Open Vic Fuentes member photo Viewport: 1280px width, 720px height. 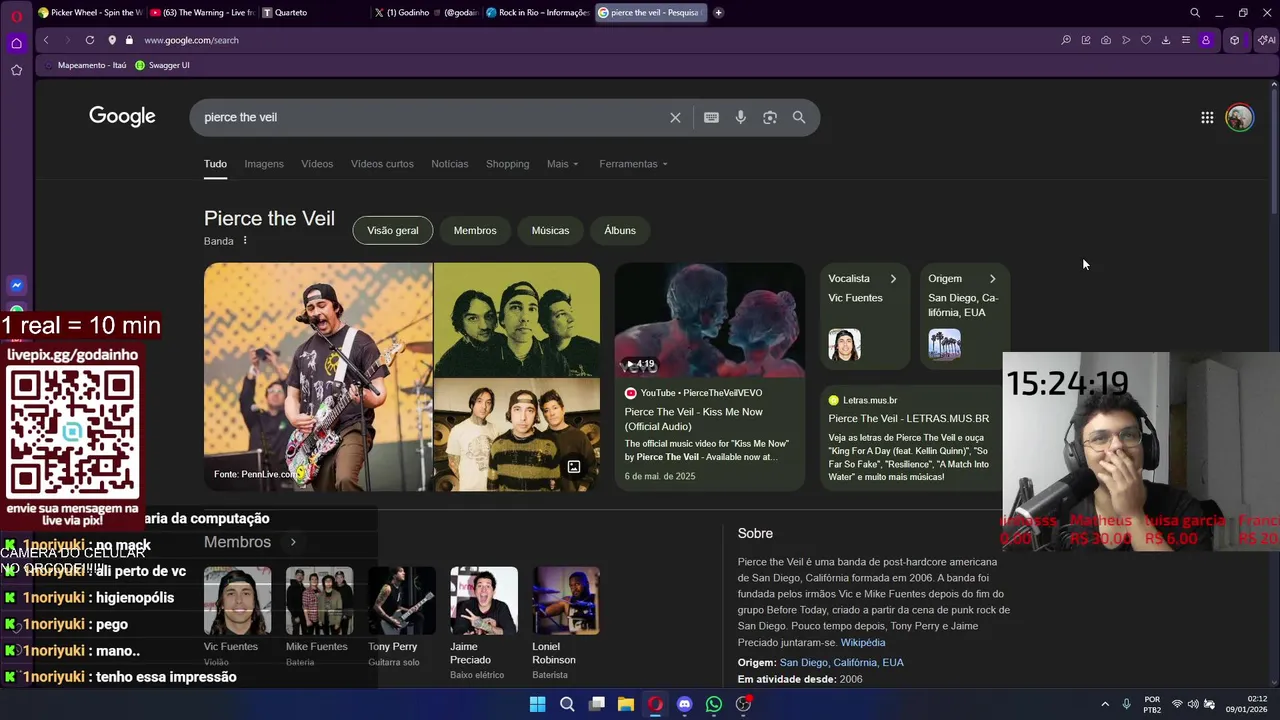(237, 600)
